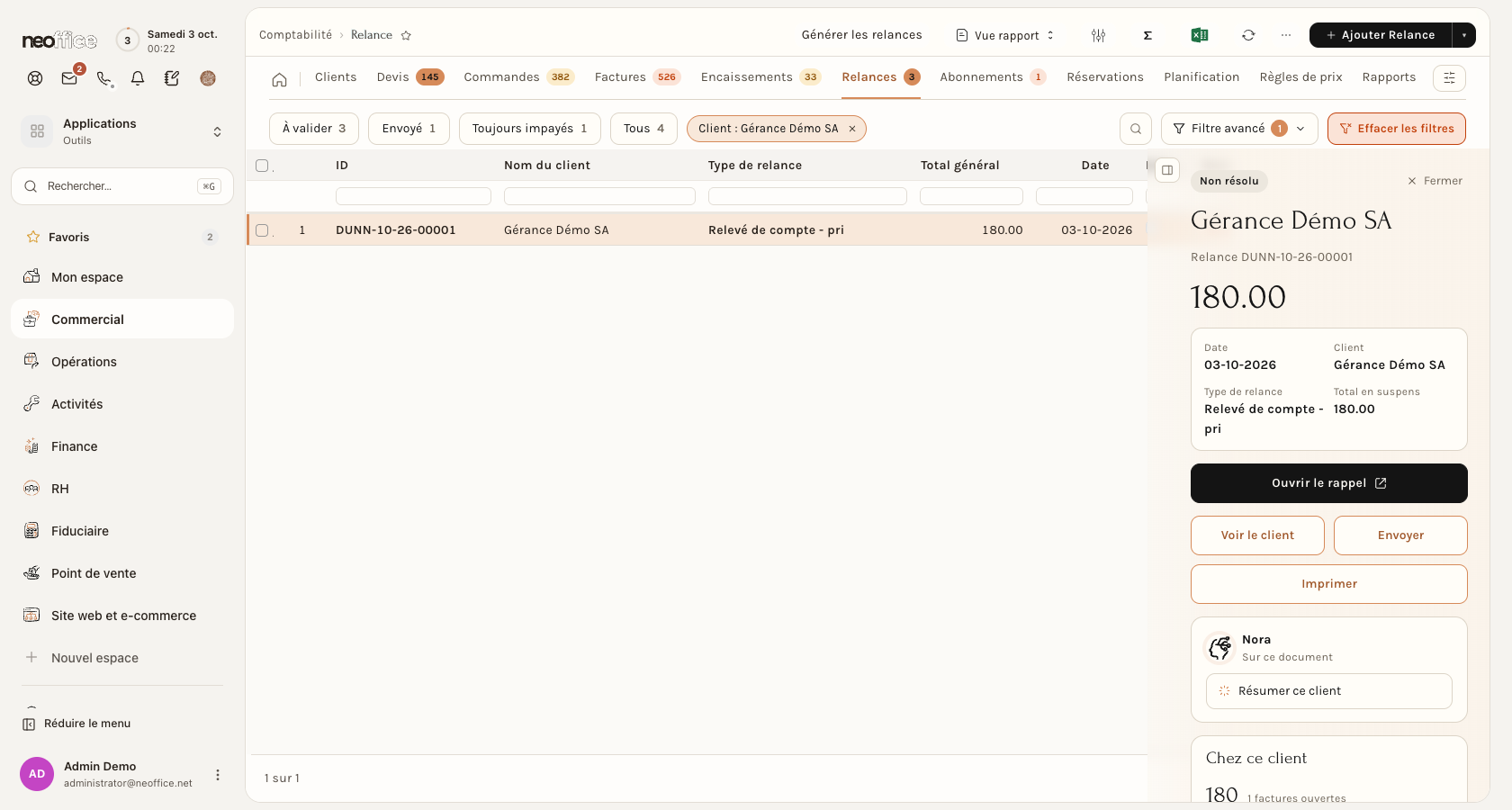Click Effacer les filtres
1512x810 pixels.
pyautogui.click(x=1397, y=129)
